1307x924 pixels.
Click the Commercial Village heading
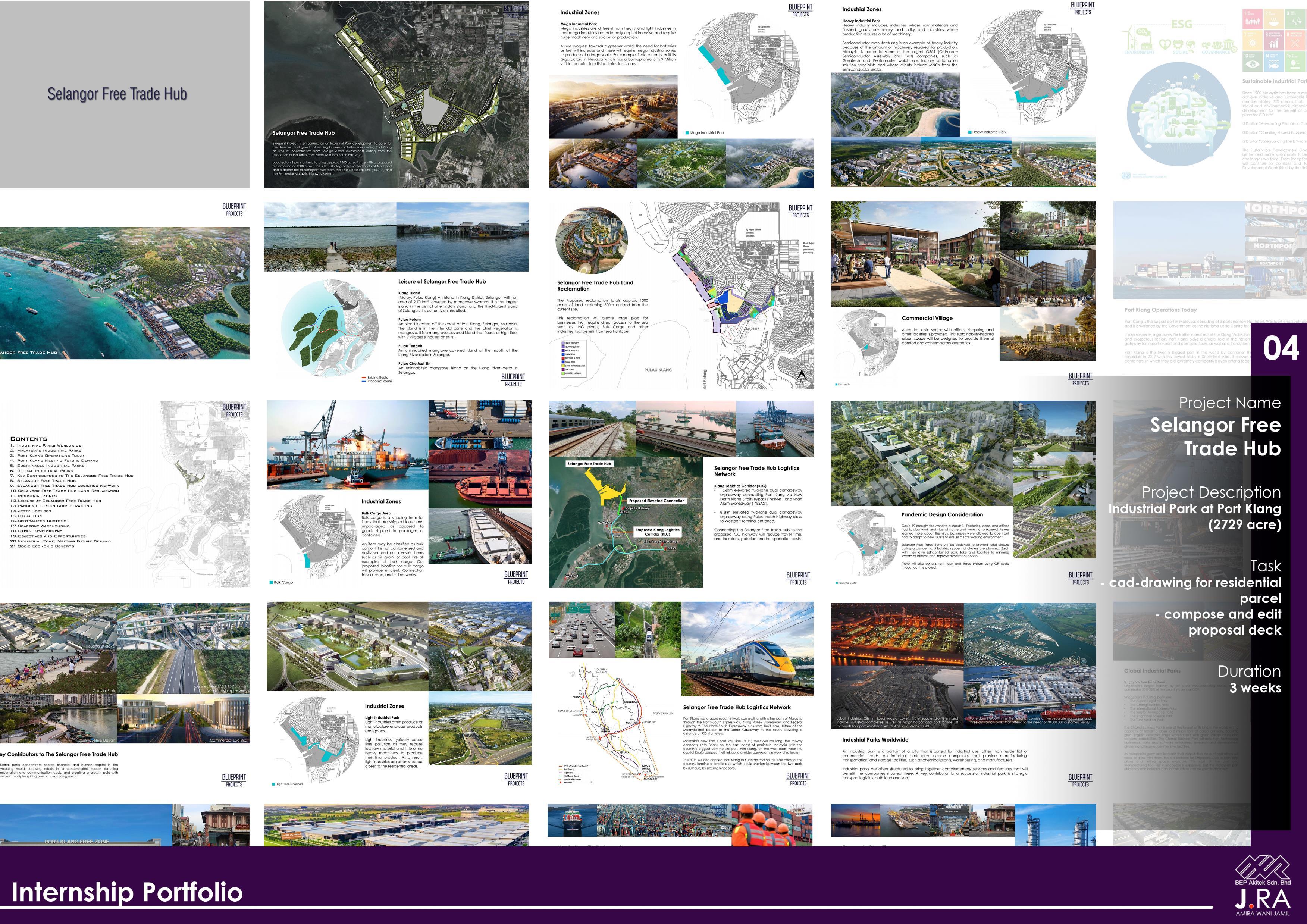(927, 318)
